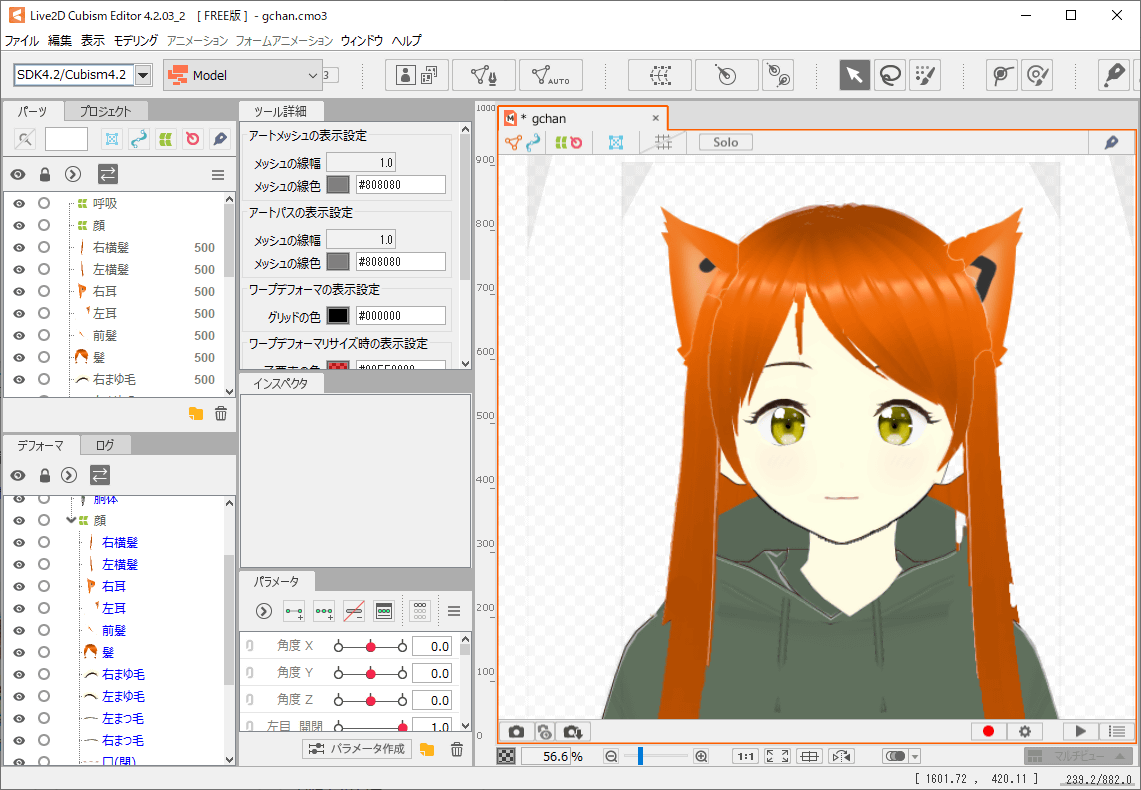This screenshot has height=790, width=1141.
Task: Click the play button below canvas
Action: coord(1080,732)
